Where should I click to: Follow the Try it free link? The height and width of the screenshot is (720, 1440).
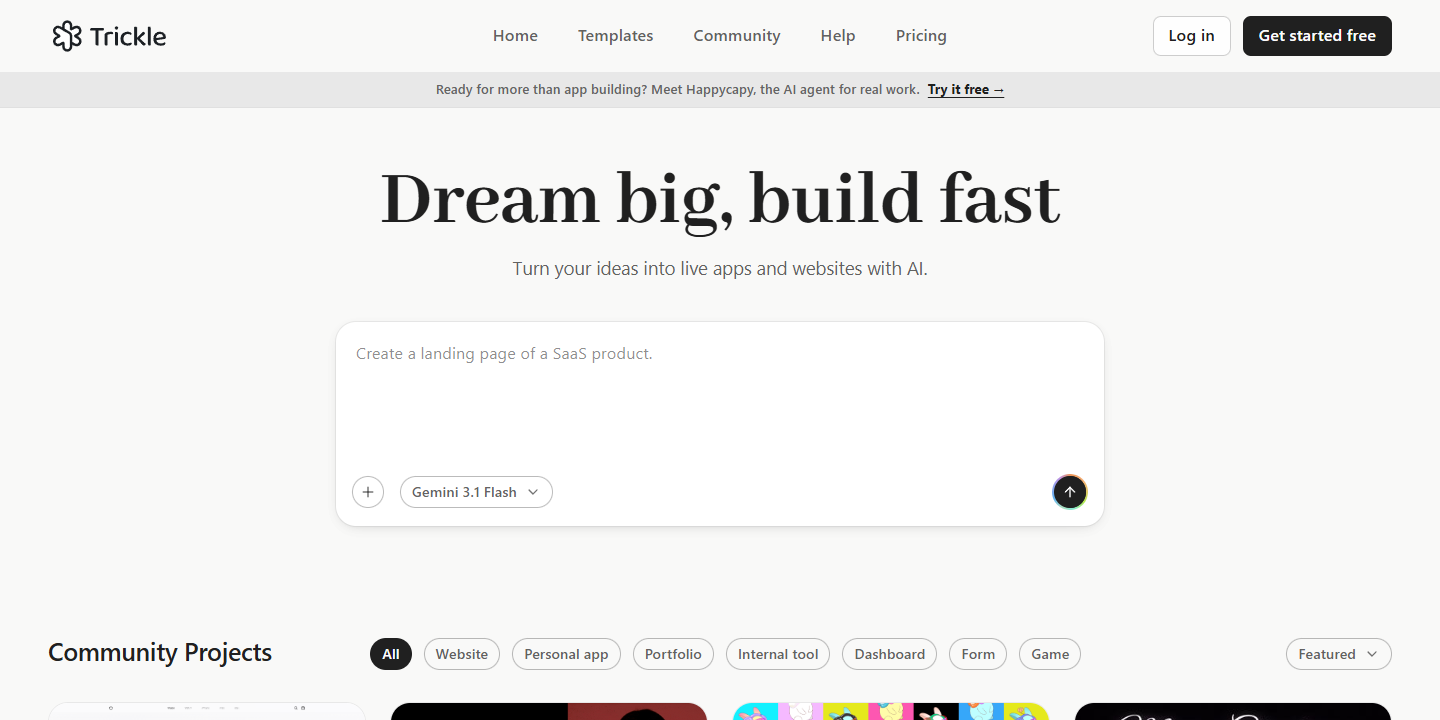click(966, 90)
